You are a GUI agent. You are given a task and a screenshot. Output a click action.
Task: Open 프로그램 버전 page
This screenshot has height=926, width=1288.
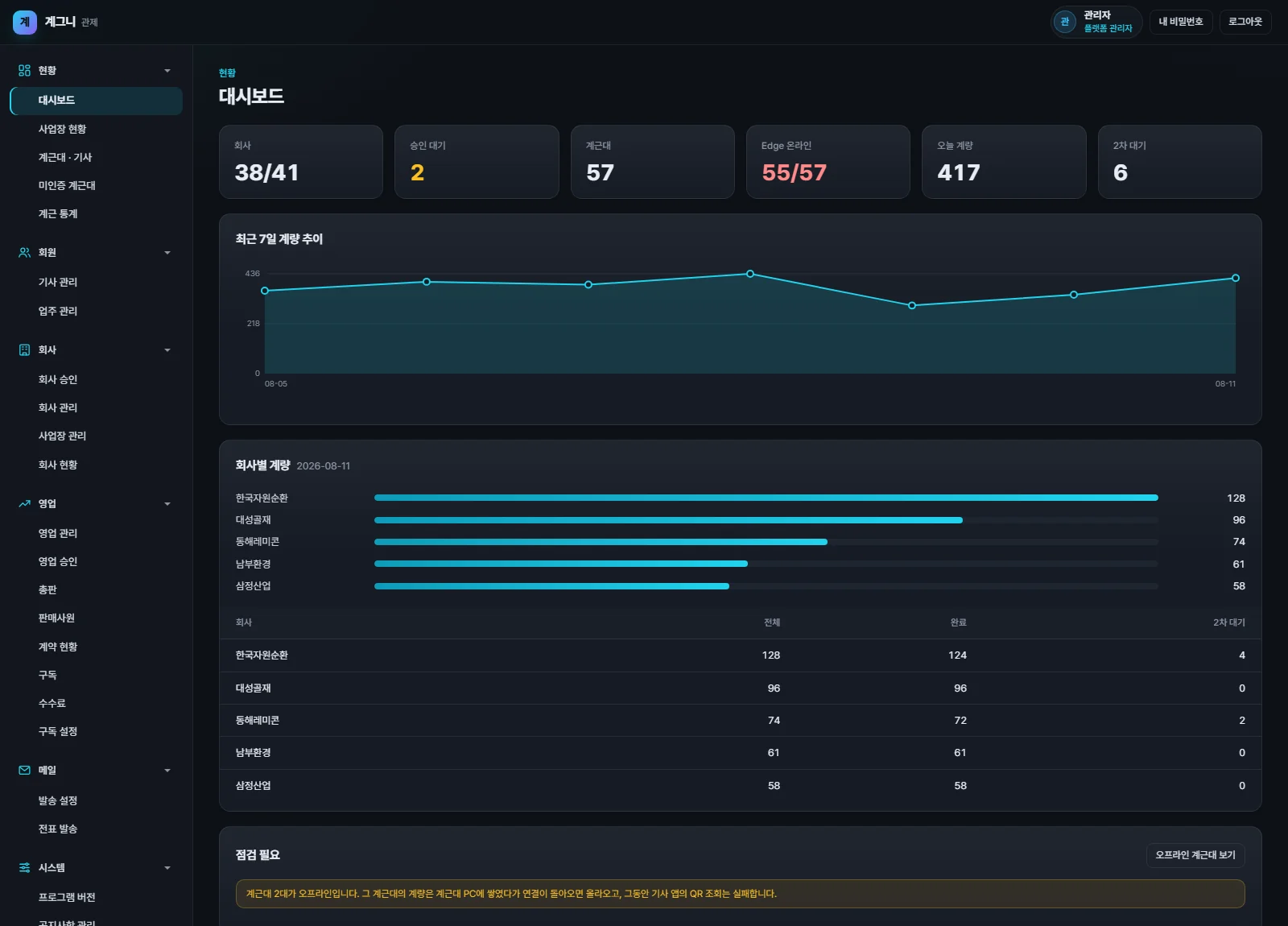click(97, 897)
